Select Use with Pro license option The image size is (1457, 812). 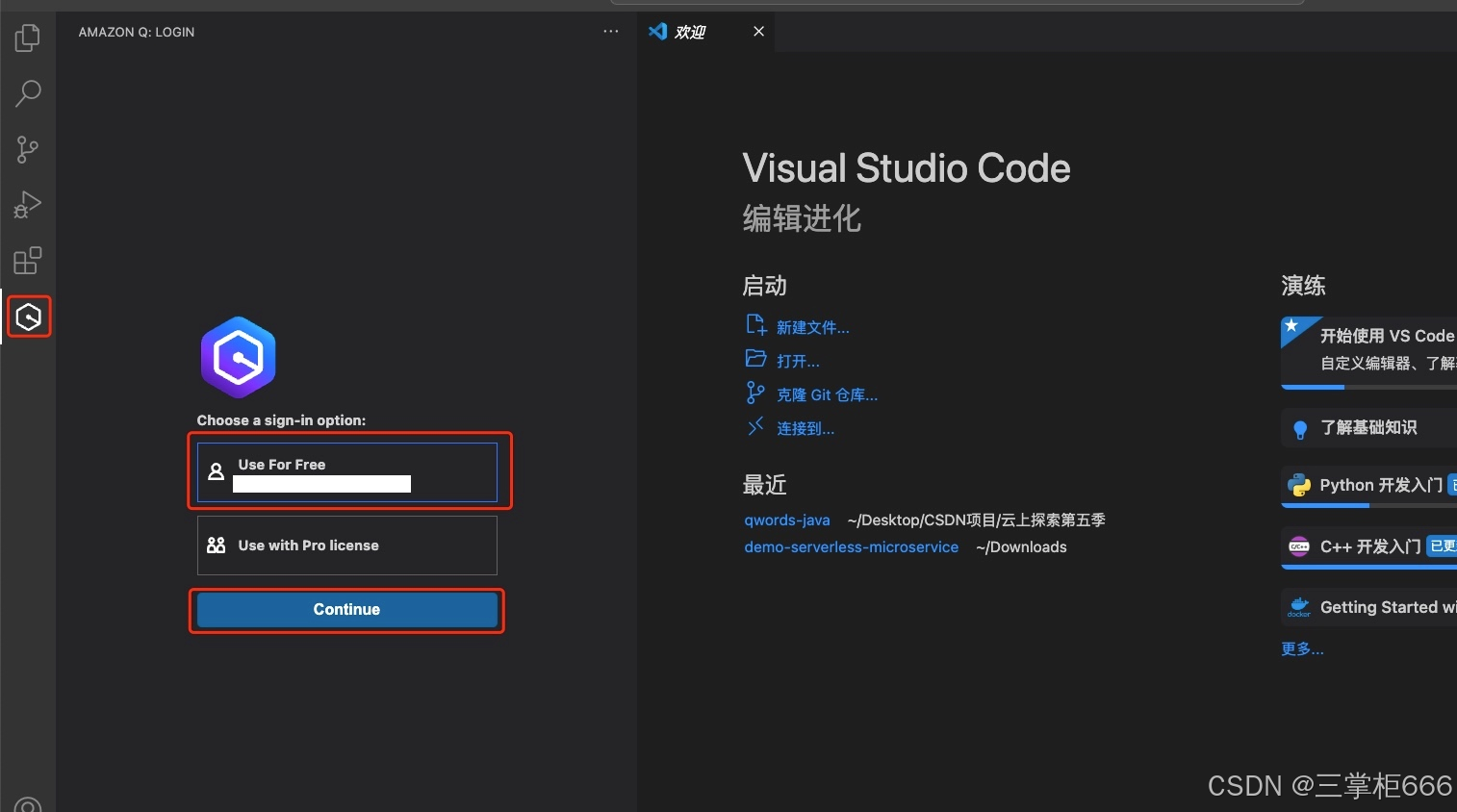347,546
